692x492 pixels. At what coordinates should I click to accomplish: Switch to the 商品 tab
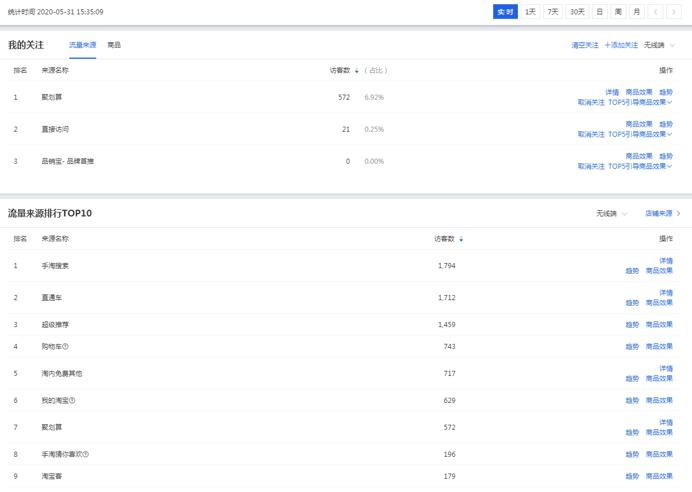(x=114, y=46)
